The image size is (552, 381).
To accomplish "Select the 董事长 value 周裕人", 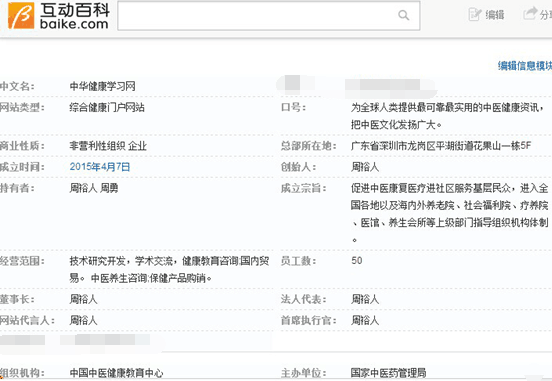I will 83,299.
